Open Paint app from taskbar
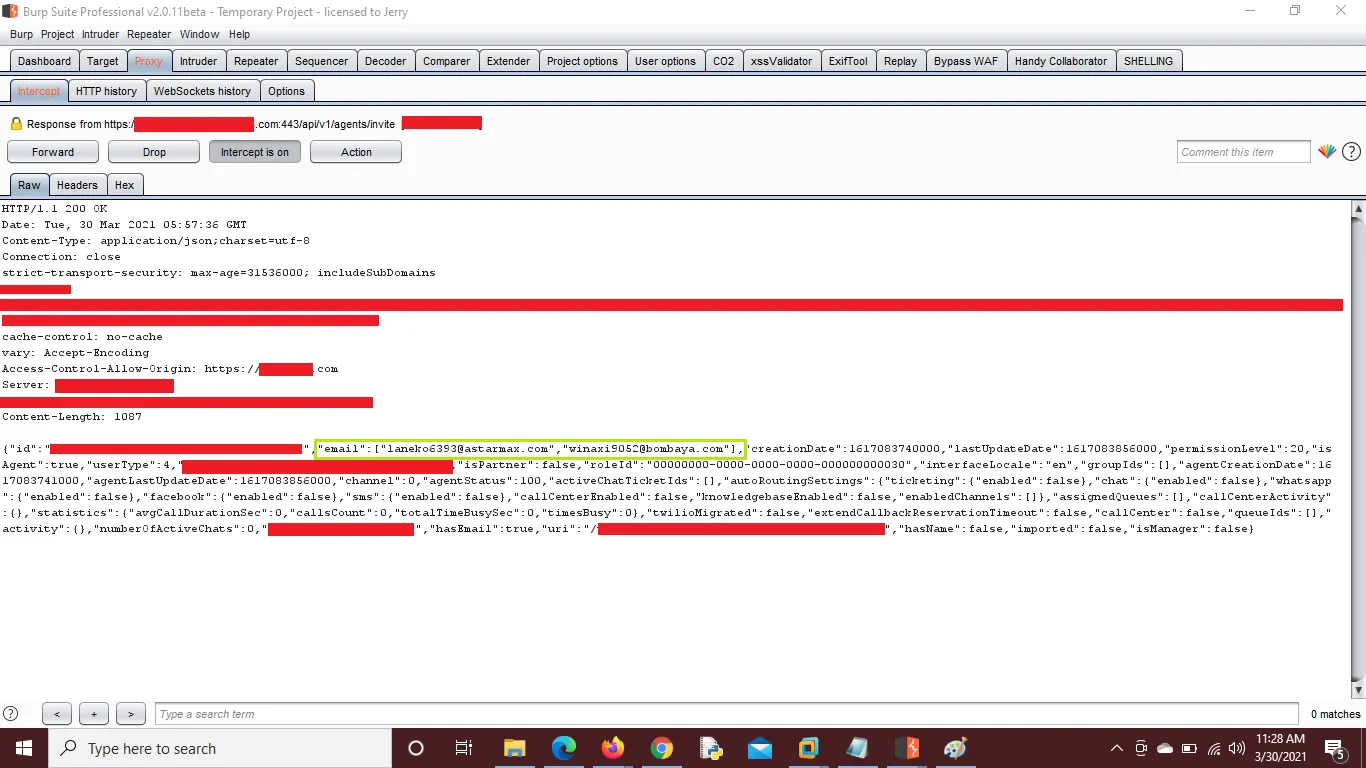This screenshot has height=768, width=1366. (956, 748)
